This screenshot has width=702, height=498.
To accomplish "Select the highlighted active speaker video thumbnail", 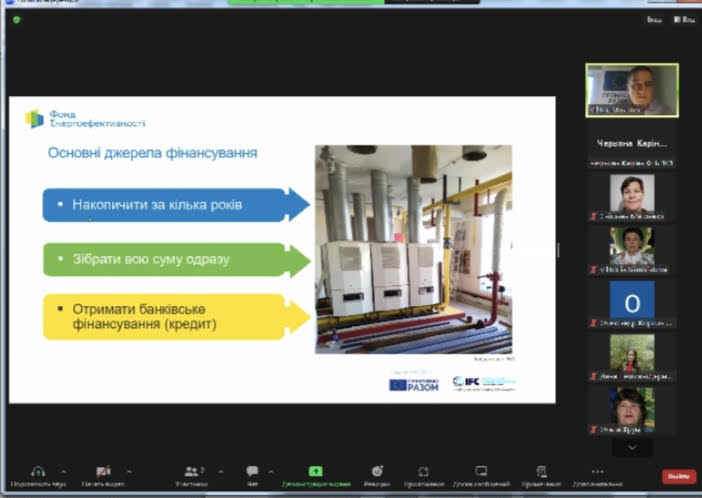I will [x=632, y=90].
